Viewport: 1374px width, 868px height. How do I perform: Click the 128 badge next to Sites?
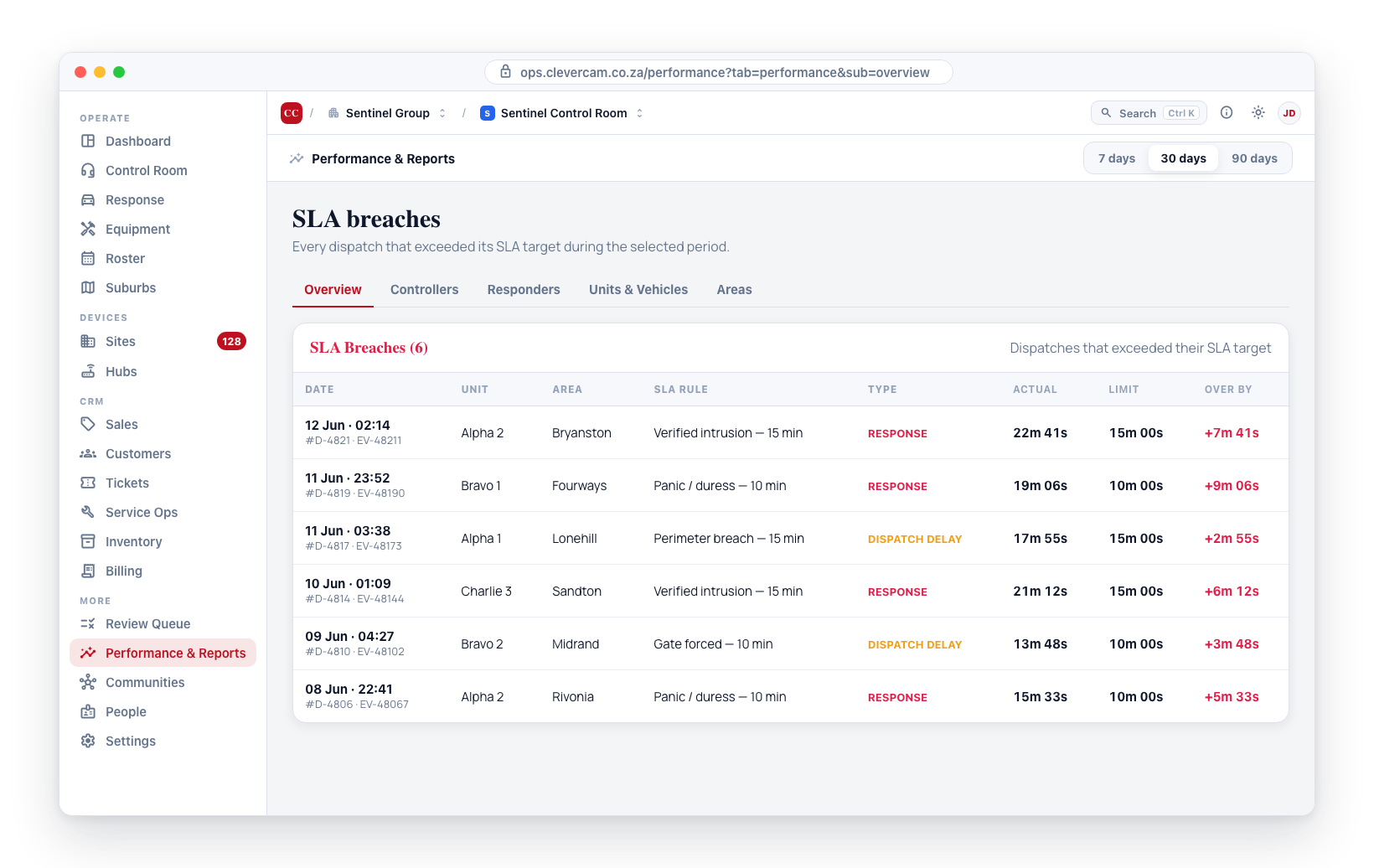click(231, 341)
